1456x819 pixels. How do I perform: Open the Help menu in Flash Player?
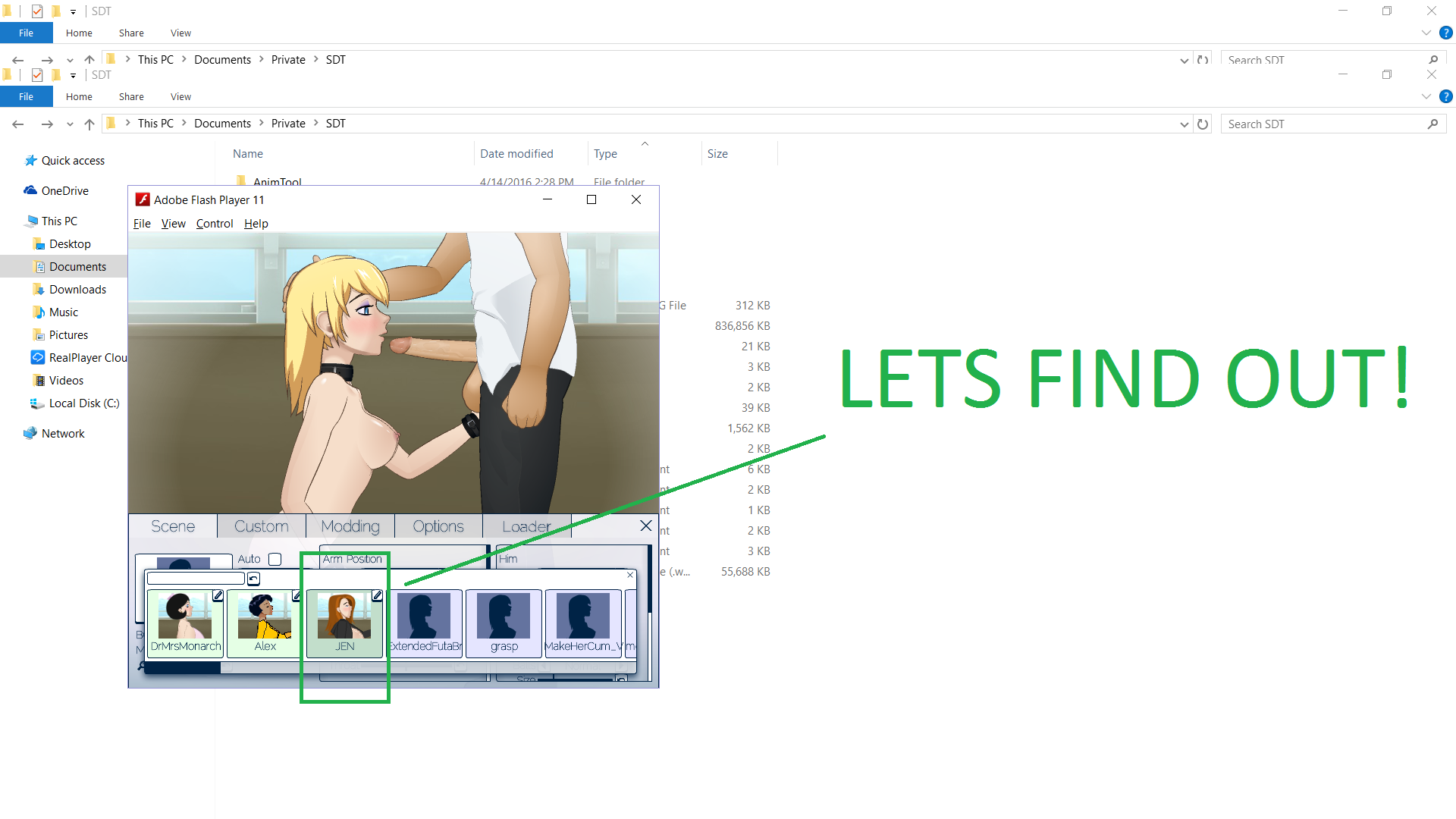pyautogui.click(x=256, y=224)
